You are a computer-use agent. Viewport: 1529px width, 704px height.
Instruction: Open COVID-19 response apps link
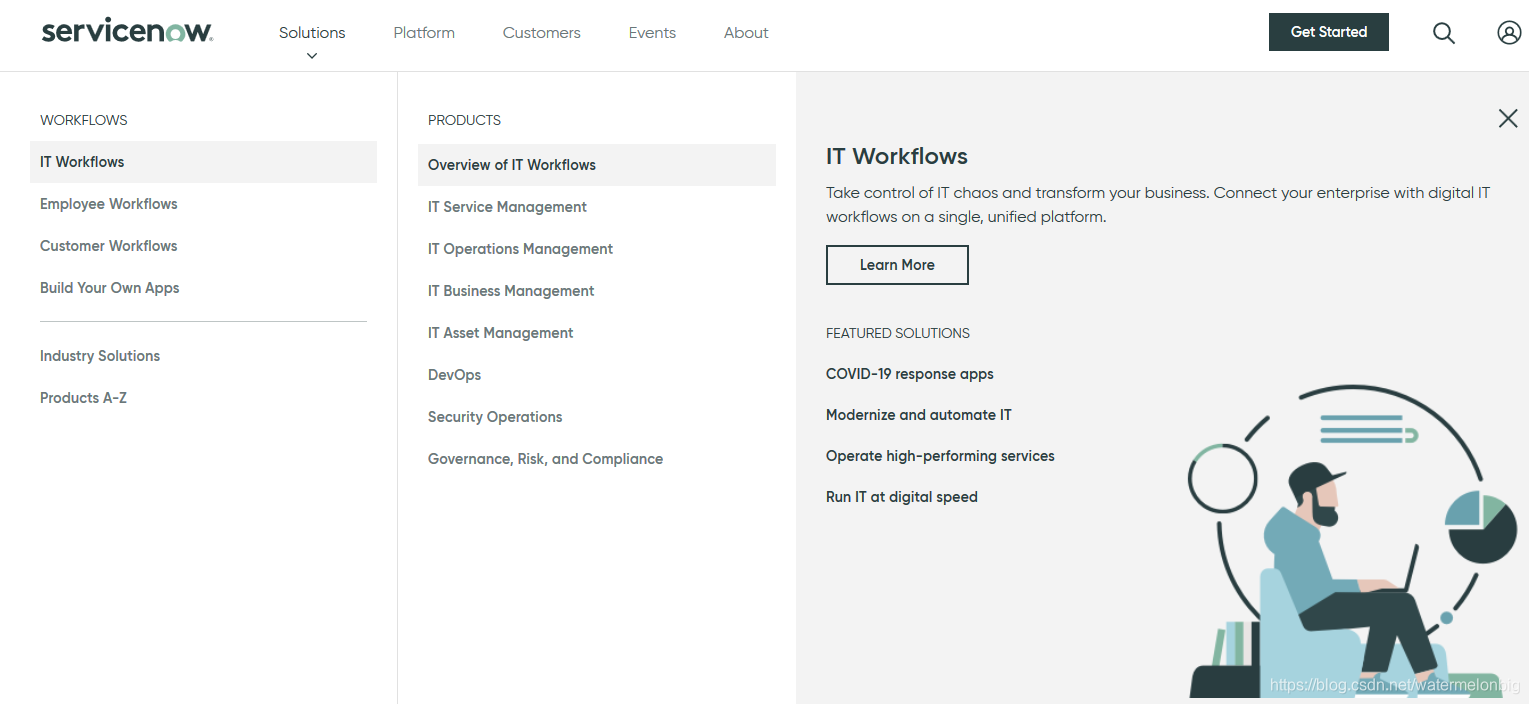(910, 374)
